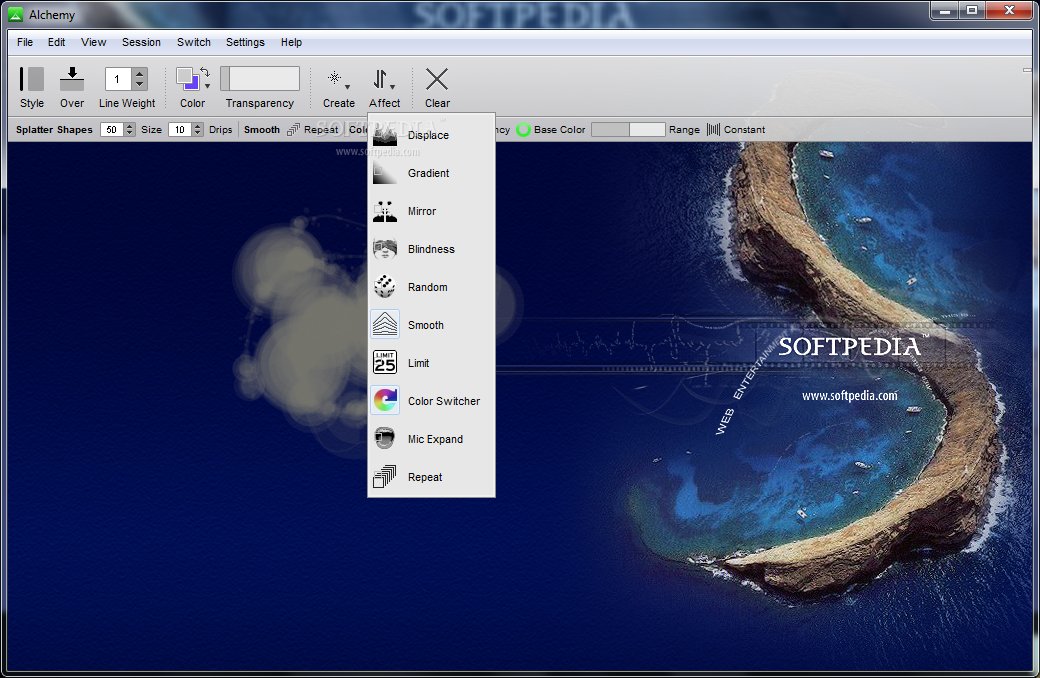Click the Constant bars icon
This screenshot has width=1040, height=678.
coord(713,129)
